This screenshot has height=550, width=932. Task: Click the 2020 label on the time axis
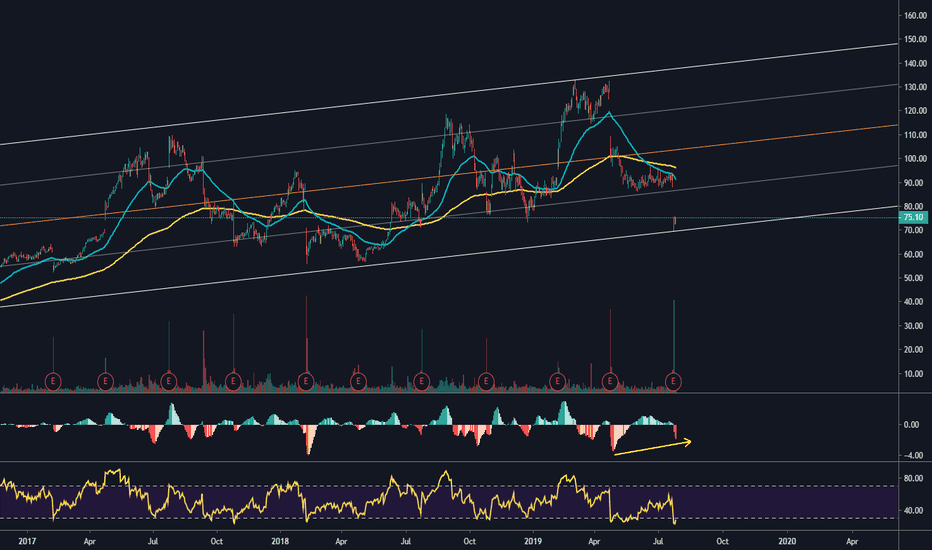787,541
